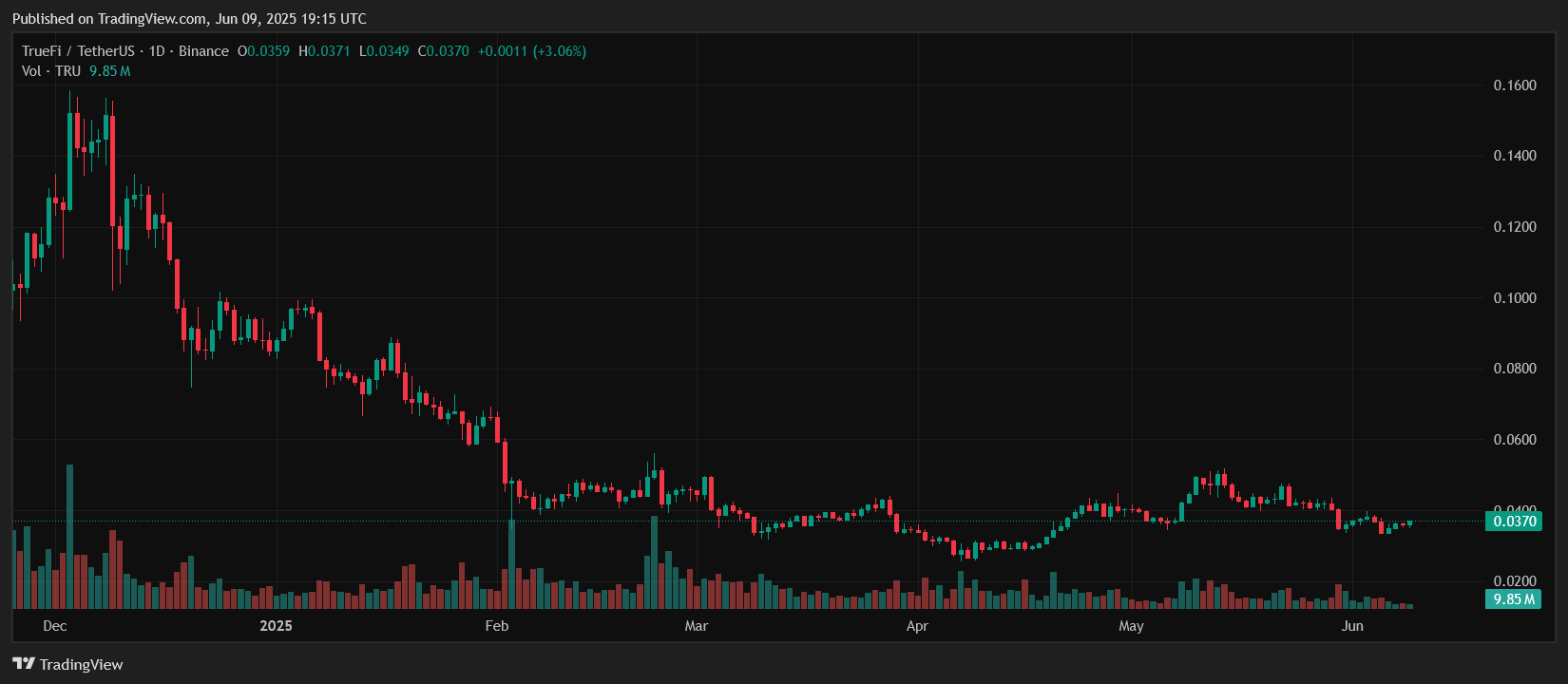Click the TradingView logo icon
Image resolution: width=1568 pixels, height=684 pixels.
24,664
